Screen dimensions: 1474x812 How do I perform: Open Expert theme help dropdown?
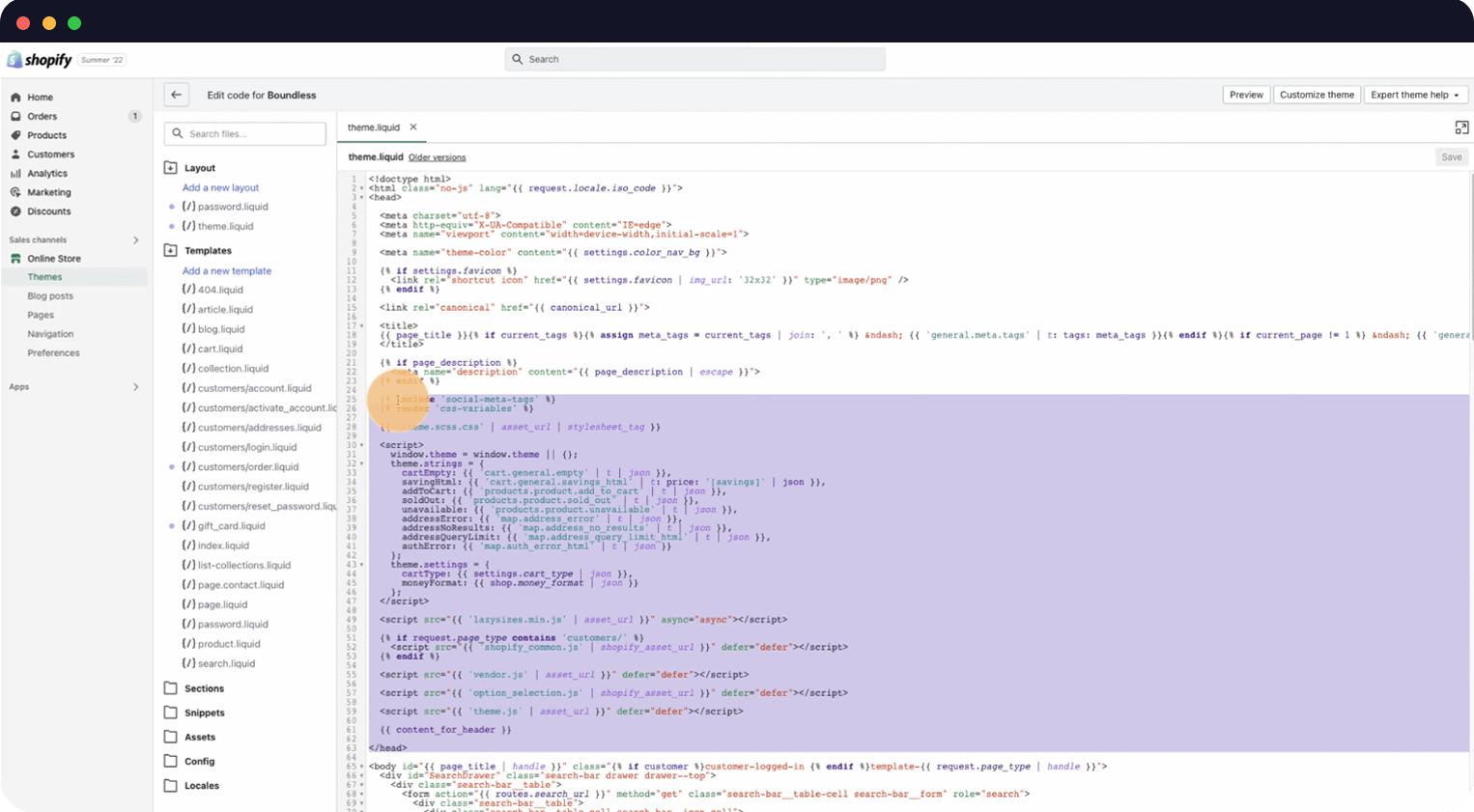(1415, 95)
